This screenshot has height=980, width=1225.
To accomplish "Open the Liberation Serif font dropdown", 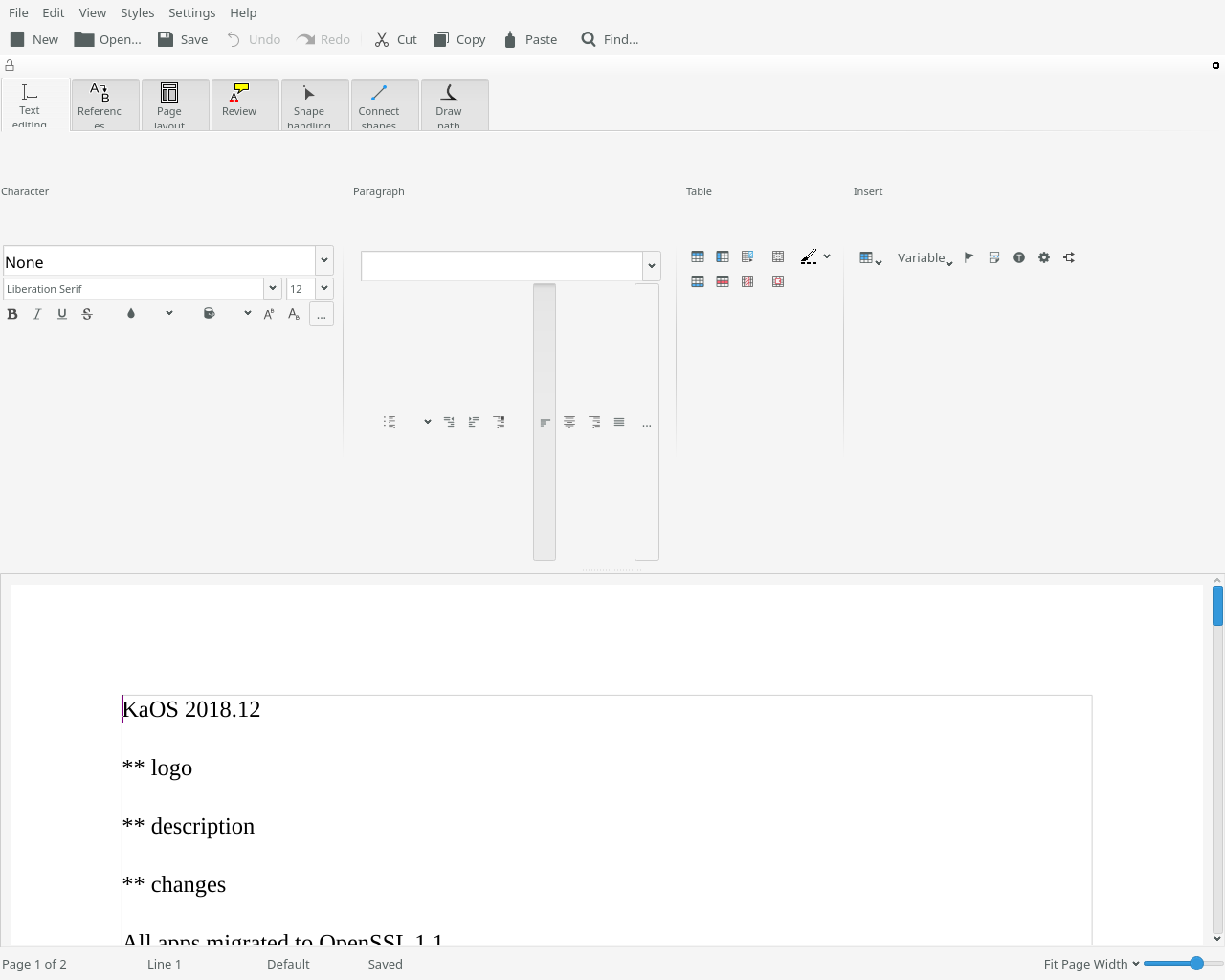I will tap(273, 288).
